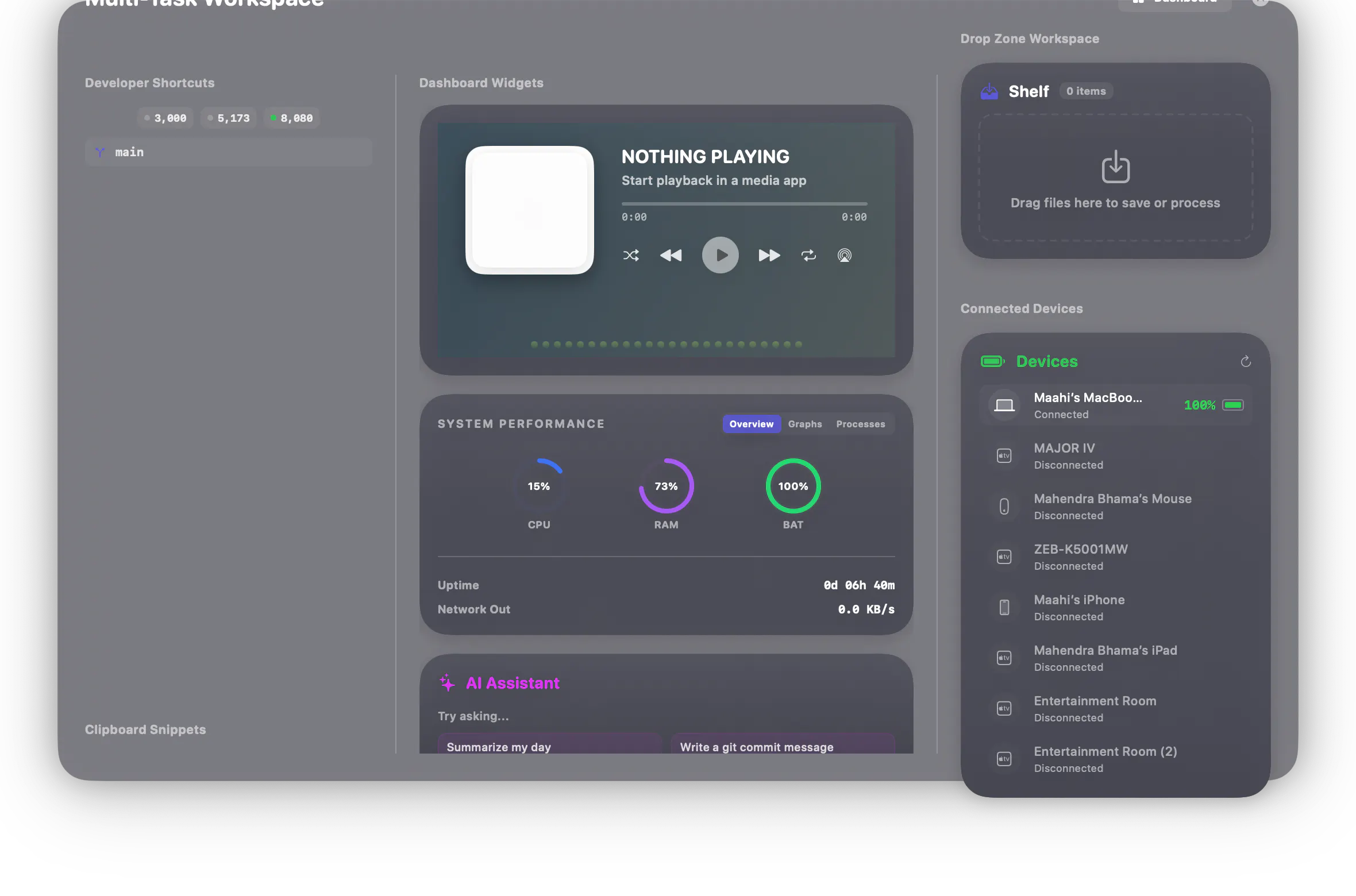This screenshot has width=1356, height=896.
Task: Refresh the Devices list
Action: click(1245, 361)
